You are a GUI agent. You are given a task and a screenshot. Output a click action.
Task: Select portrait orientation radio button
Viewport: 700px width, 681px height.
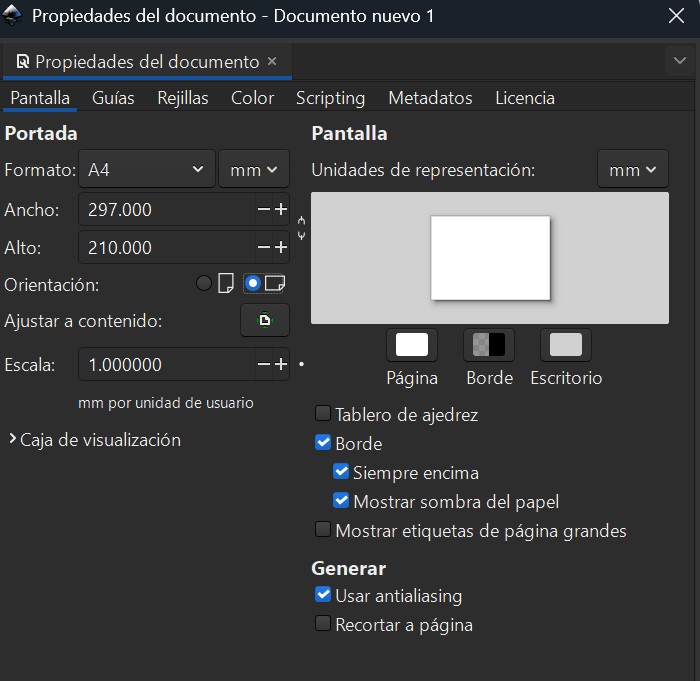coord(204,283)
